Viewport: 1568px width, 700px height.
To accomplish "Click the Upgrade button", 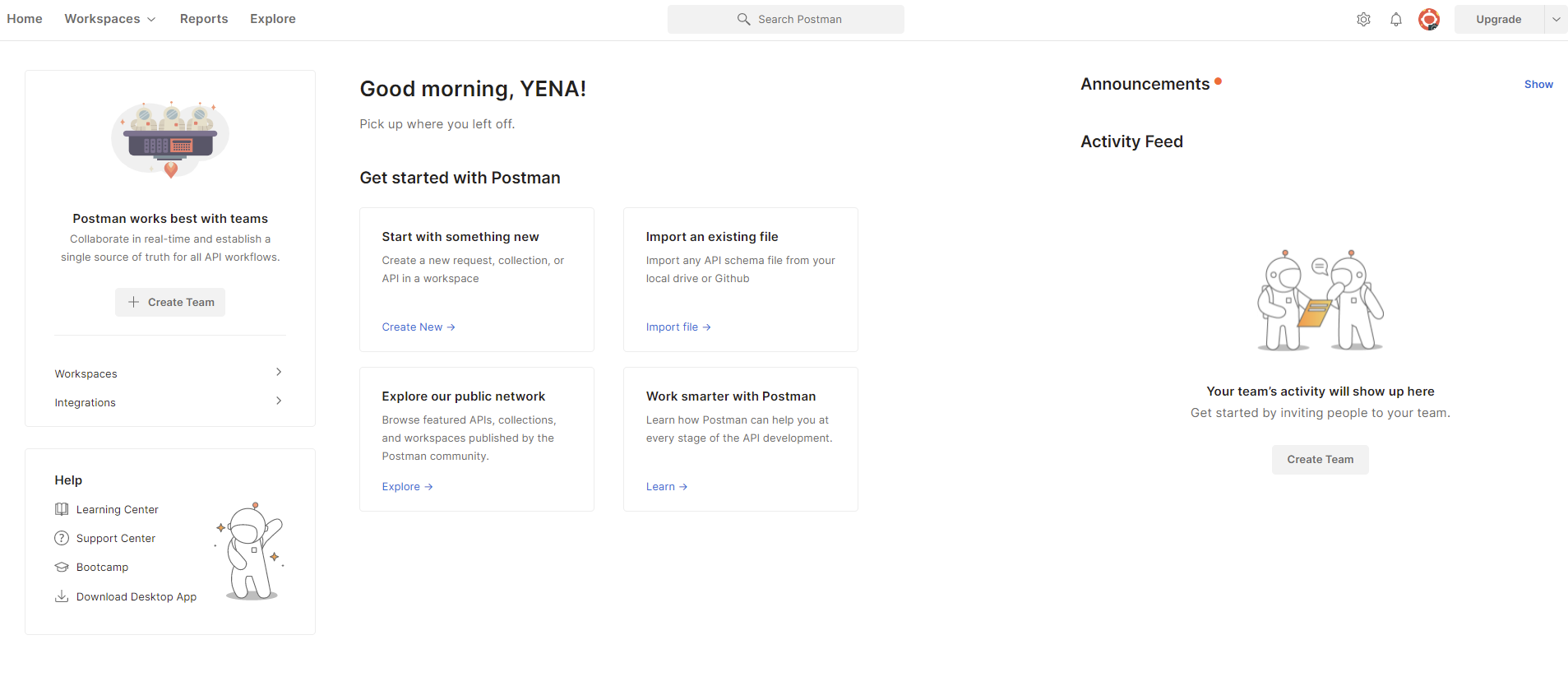I will 1499,20.
